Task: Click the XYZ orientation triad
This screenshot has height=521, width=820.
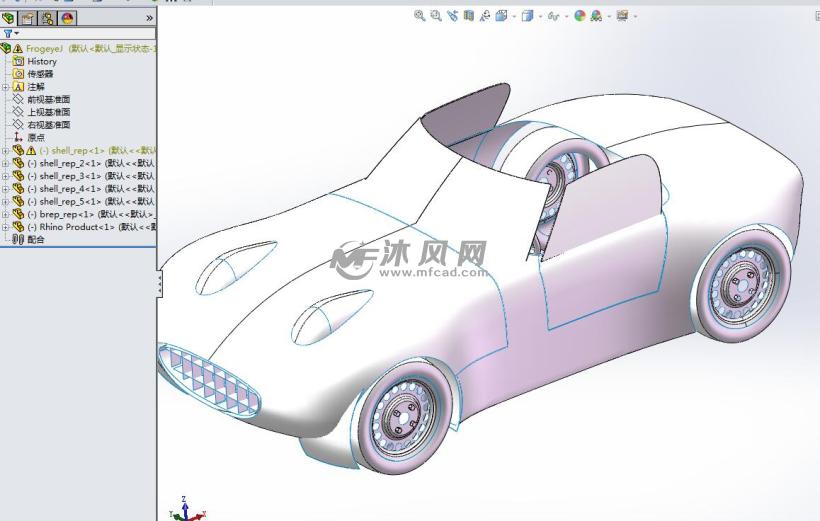Action: tap(187, 508)
